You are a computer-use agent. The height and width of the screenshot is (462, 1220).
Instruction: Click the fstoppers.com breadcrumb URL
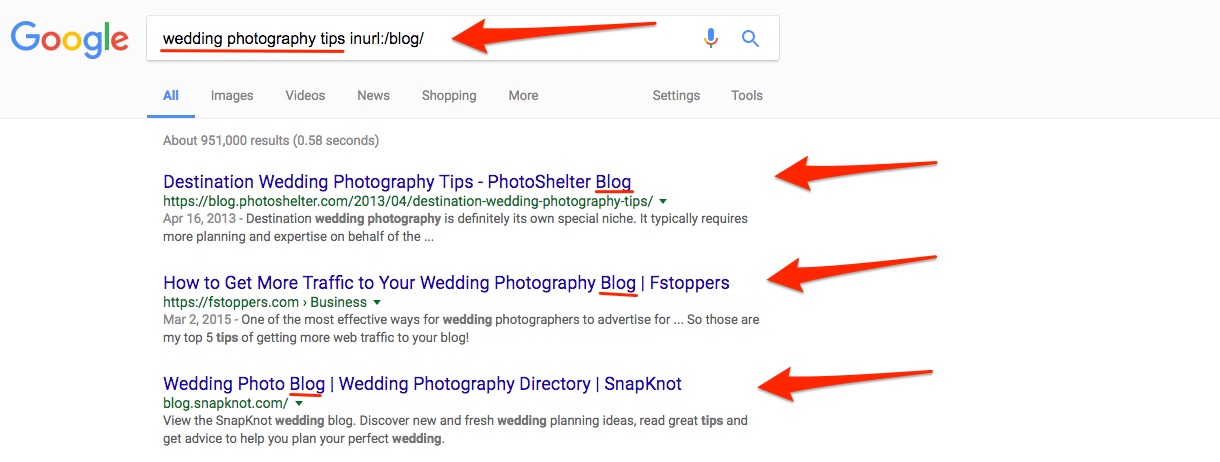click(x=265, y=302)
